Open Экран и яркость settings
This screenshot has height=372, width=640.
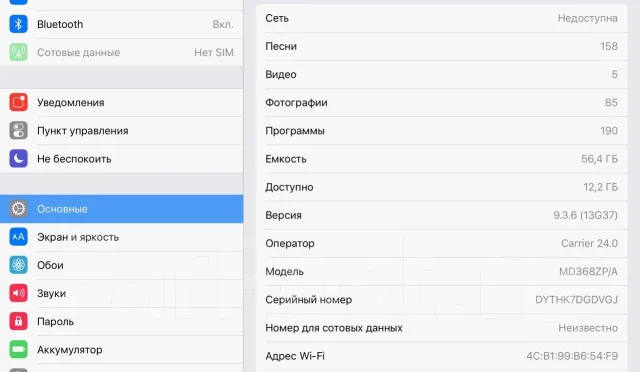click(122, 237)
